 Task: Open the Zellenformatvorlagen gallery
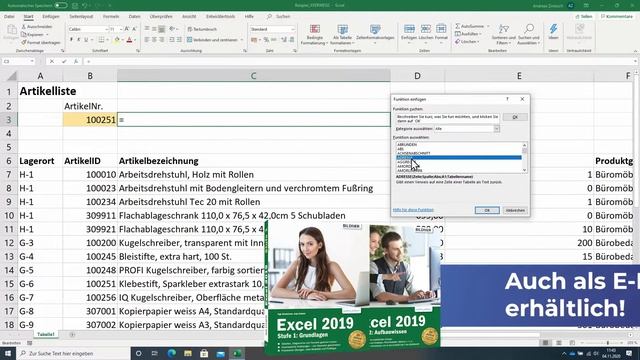pos(375,33)
